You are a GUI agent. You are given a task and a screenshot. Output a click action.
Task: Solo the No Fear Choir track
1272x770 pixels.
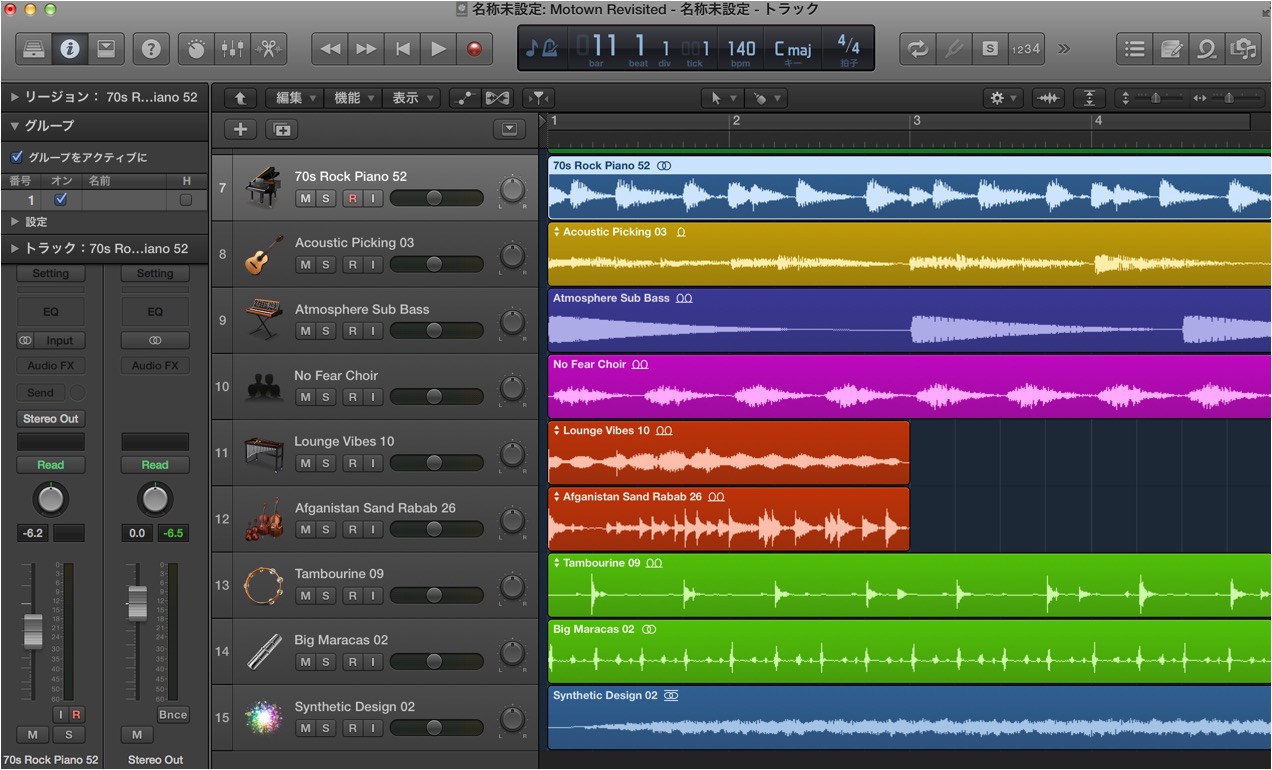pos(325,397)
